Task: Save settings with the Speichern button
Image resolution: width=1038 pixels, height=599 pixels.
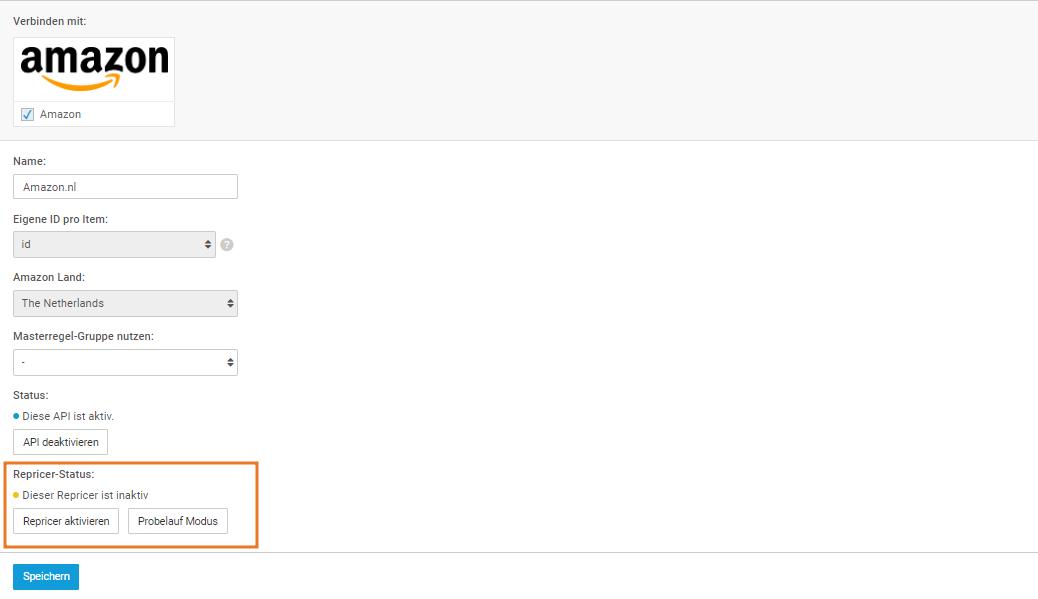Action: (46, 577)
